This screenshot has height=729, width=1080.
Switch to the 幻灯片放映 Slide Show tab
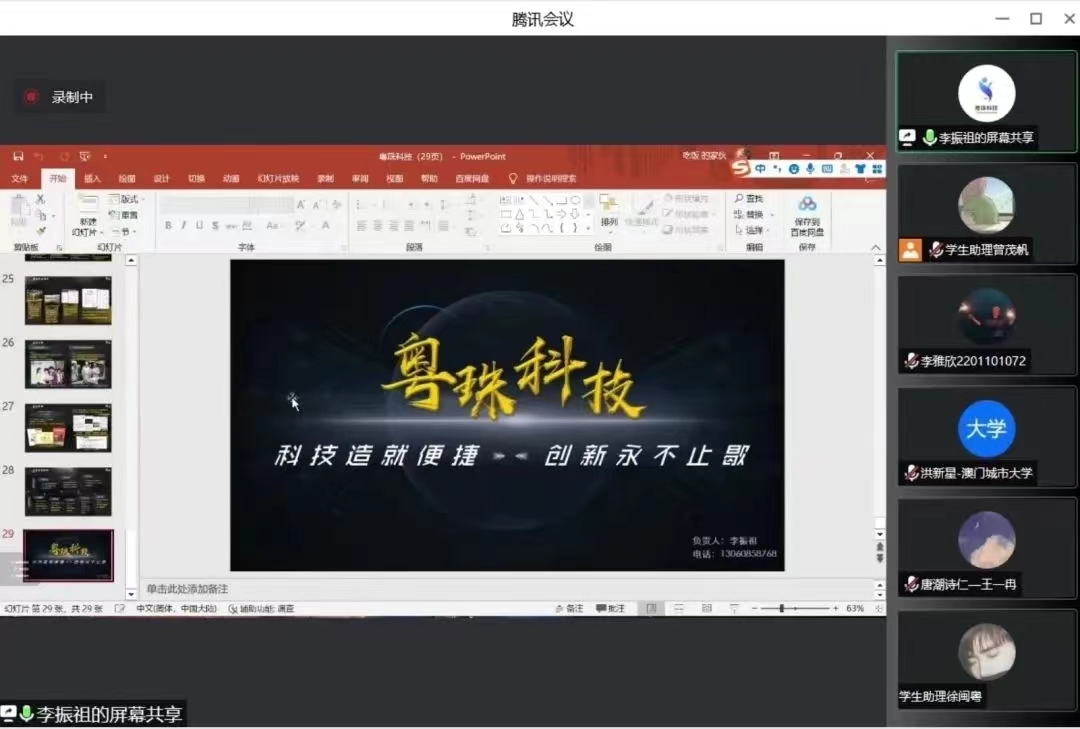[278, 178]
